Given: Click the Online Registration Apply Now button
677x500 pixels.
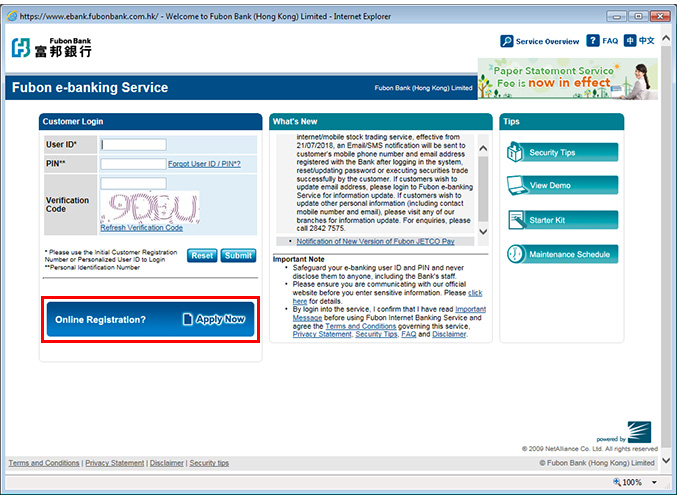Looking at the screenshot, I should 150,319.
